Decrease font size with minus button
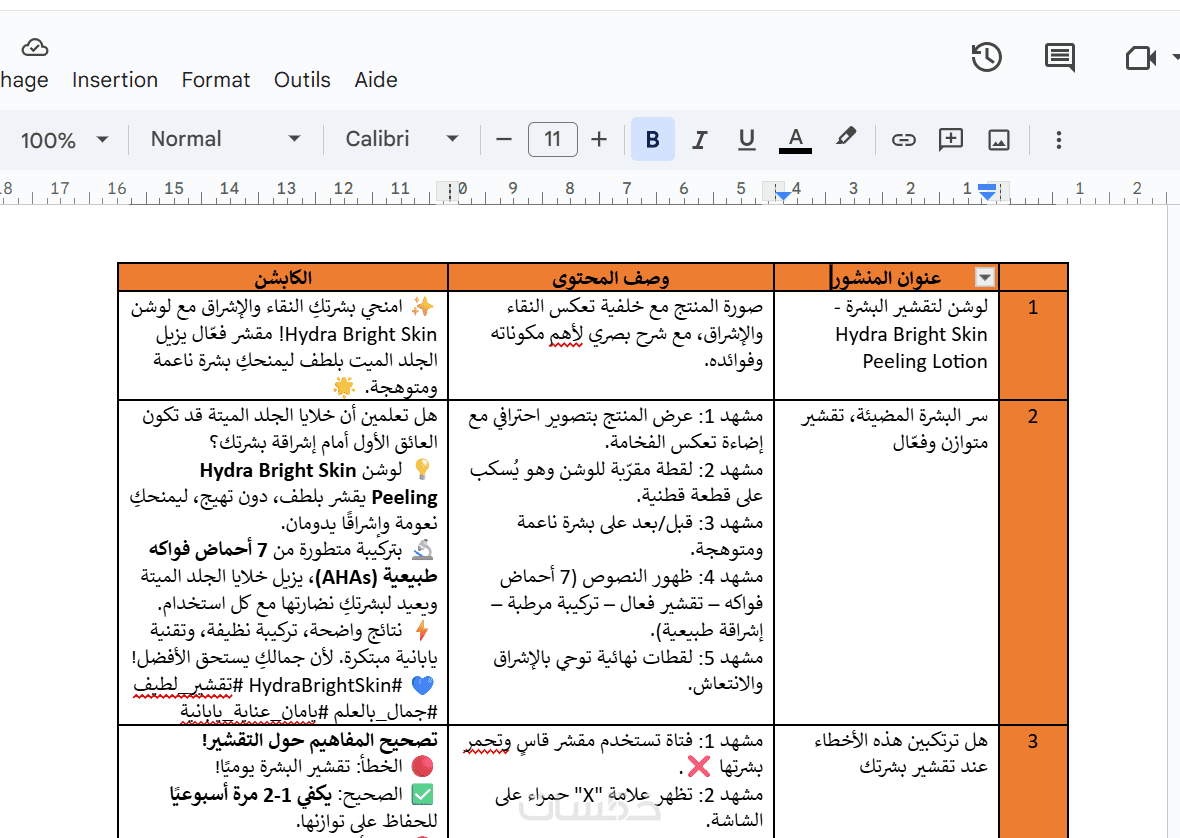This screenshot has height=838, width=1180. pos(504,140)
